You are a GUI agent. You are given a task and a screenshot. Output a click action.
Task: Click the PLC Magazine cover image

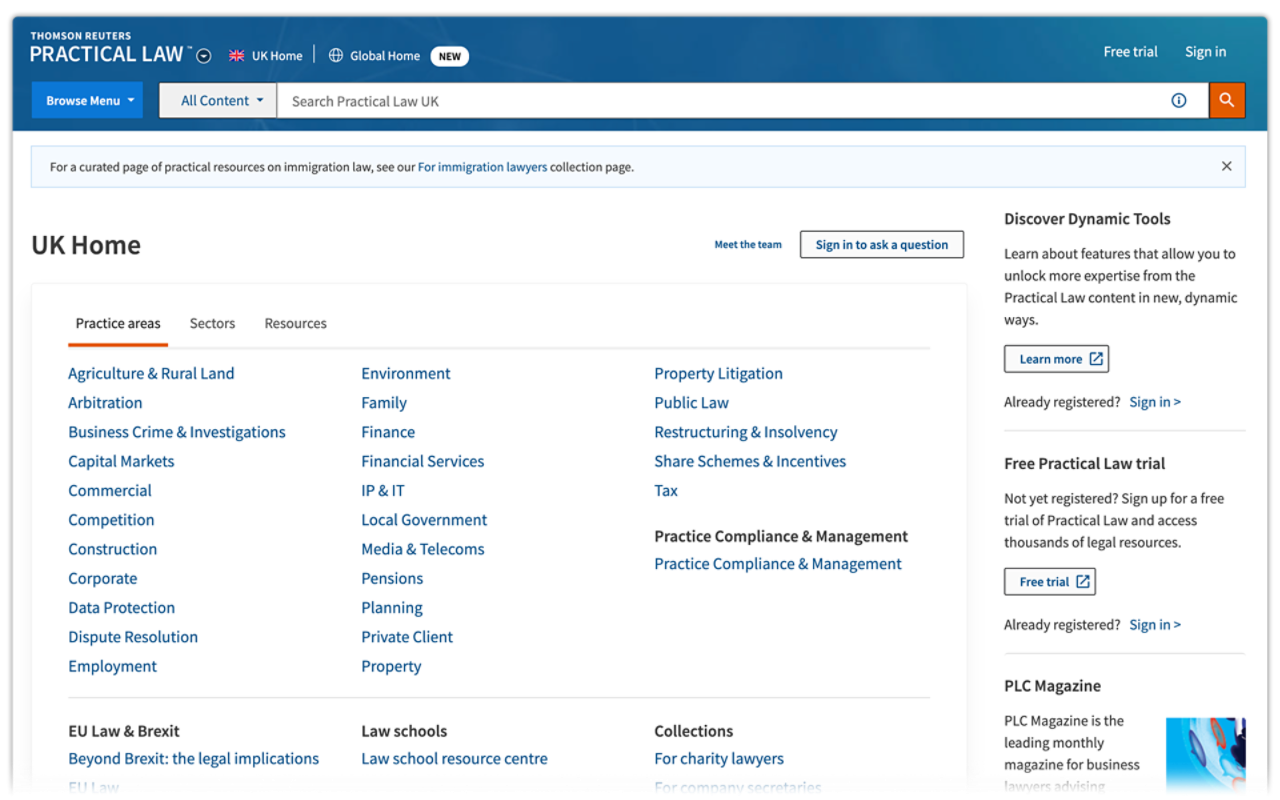[x=1206, y=758]
